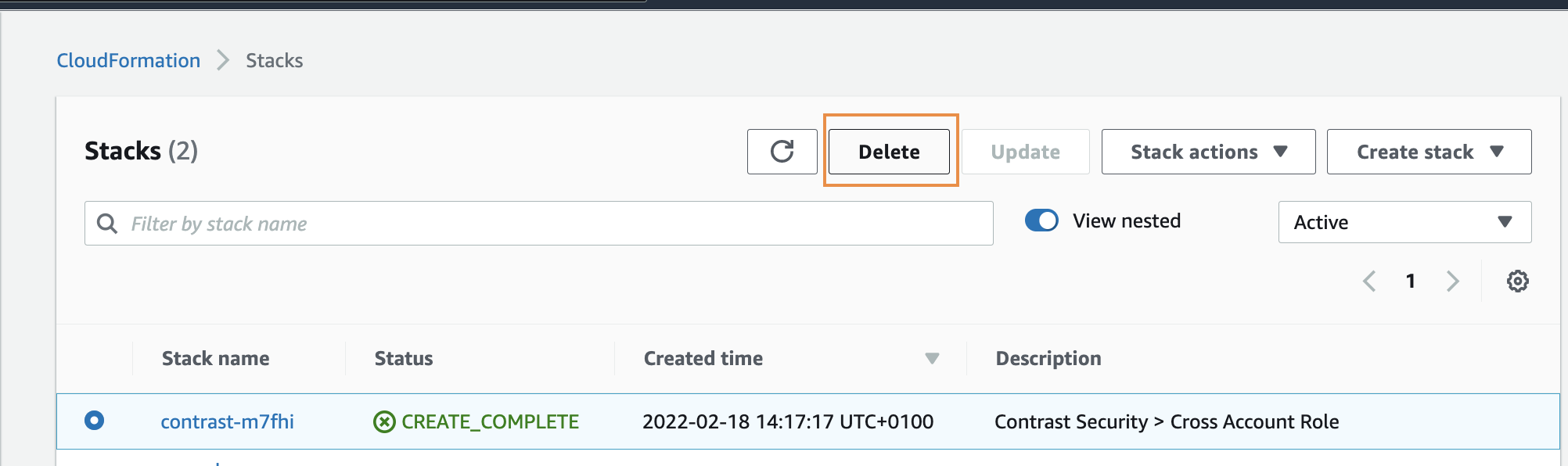Select page number 1 in pagination
1568x466 pixels.
tap(1410, 281)
